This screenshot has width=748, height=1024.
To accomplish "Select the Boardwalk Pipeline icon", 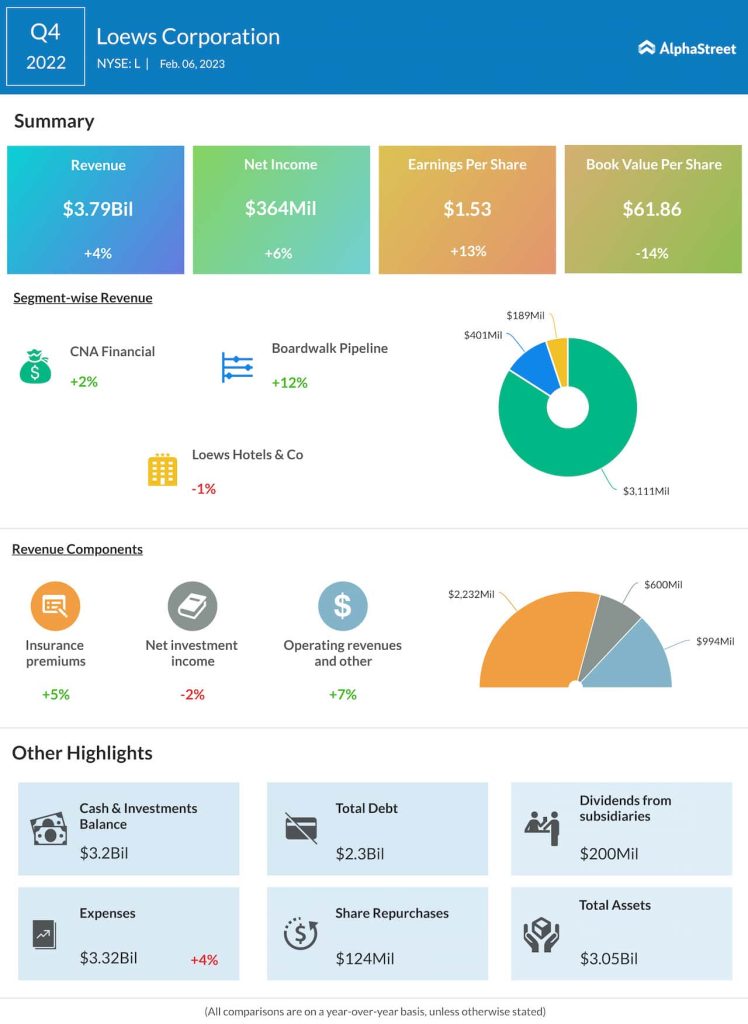I will coord(237,367).
